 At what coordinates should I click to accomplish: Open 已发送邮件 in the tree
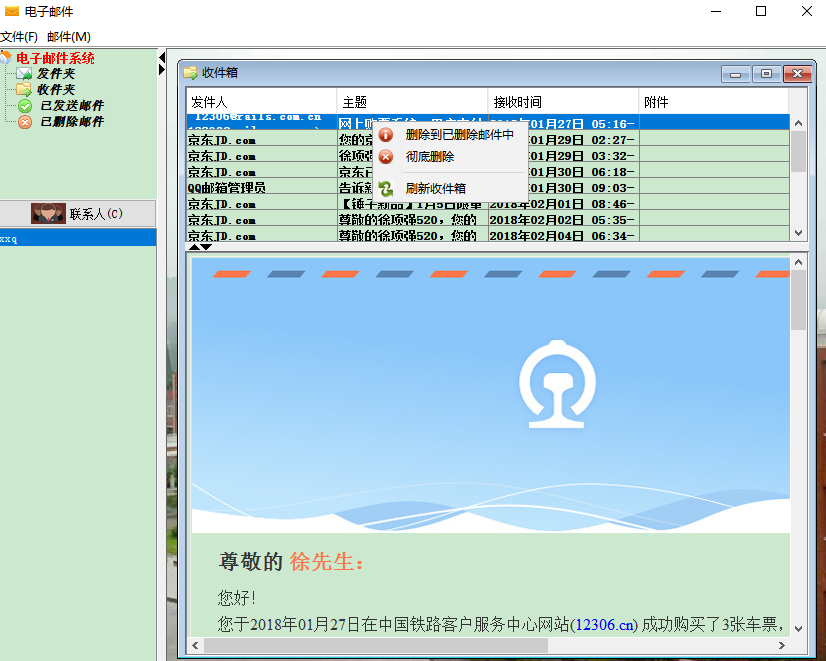click(72, 106)
